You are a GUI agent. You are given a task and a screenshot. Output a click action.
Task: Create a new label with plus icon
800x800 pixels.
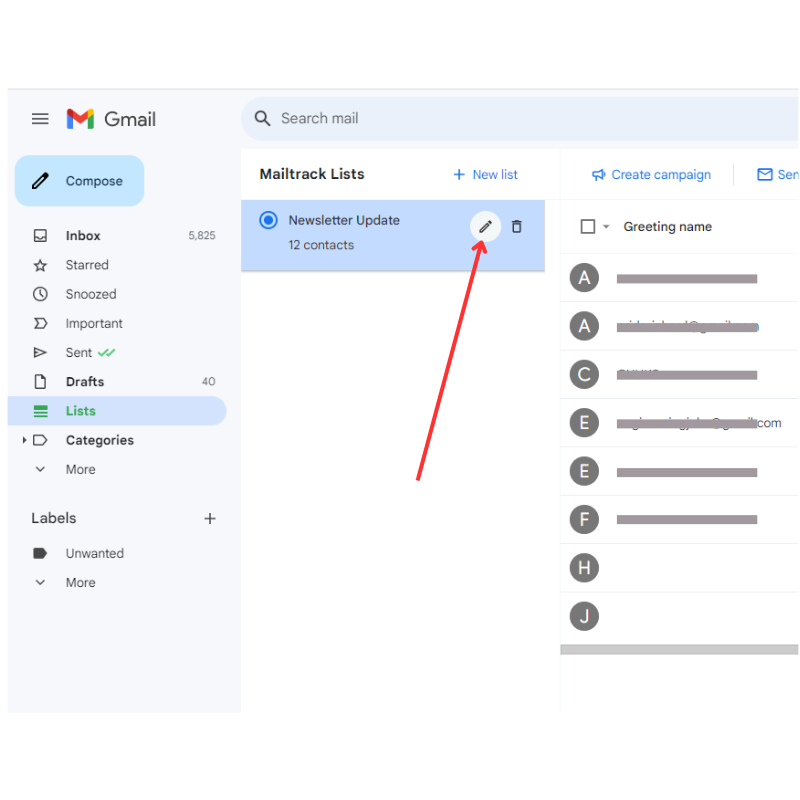point(210,518)
